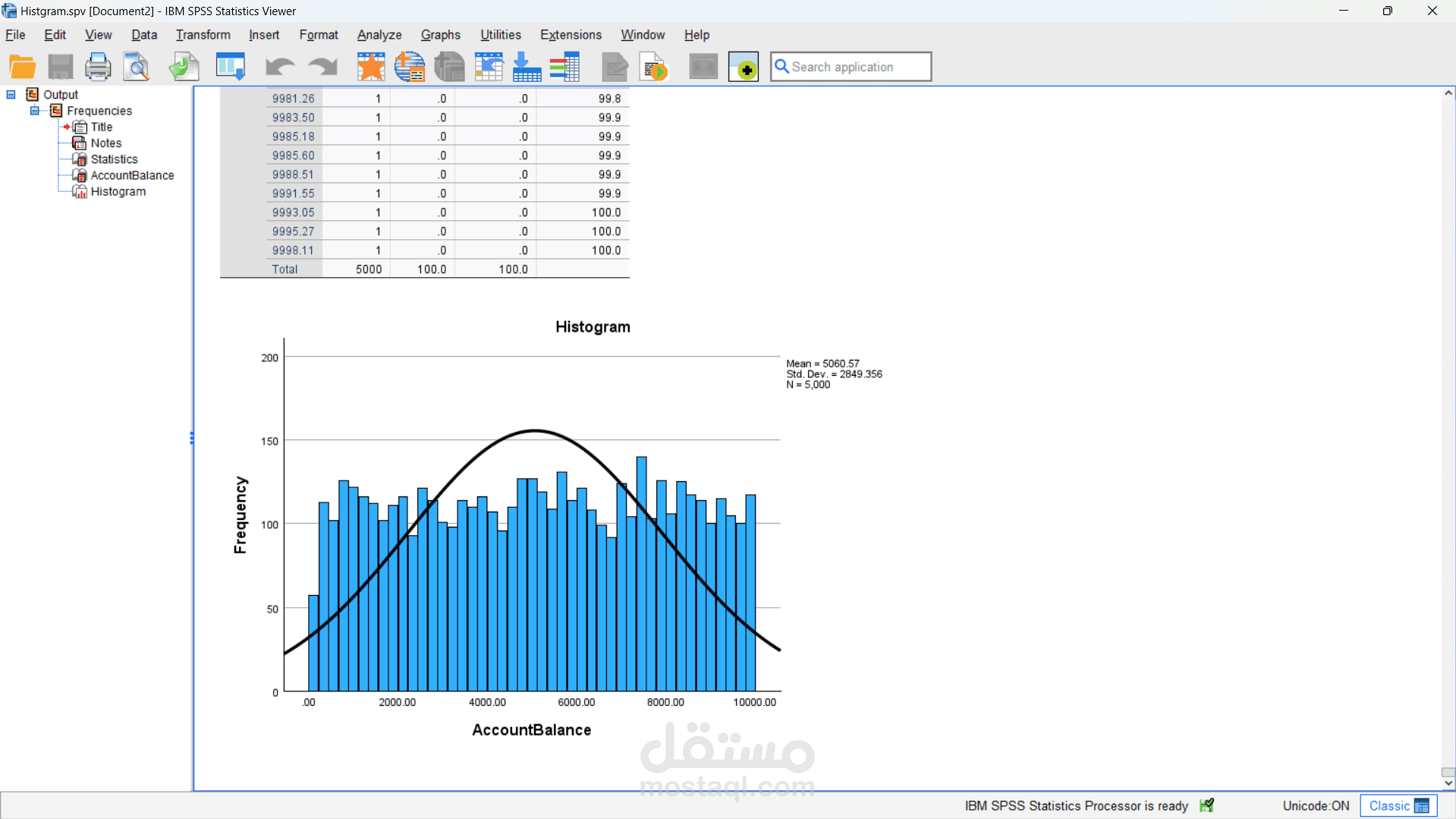1456x819 pixels.
Task: Click the Go to Data star icon
Action: (x=371, y=67)
